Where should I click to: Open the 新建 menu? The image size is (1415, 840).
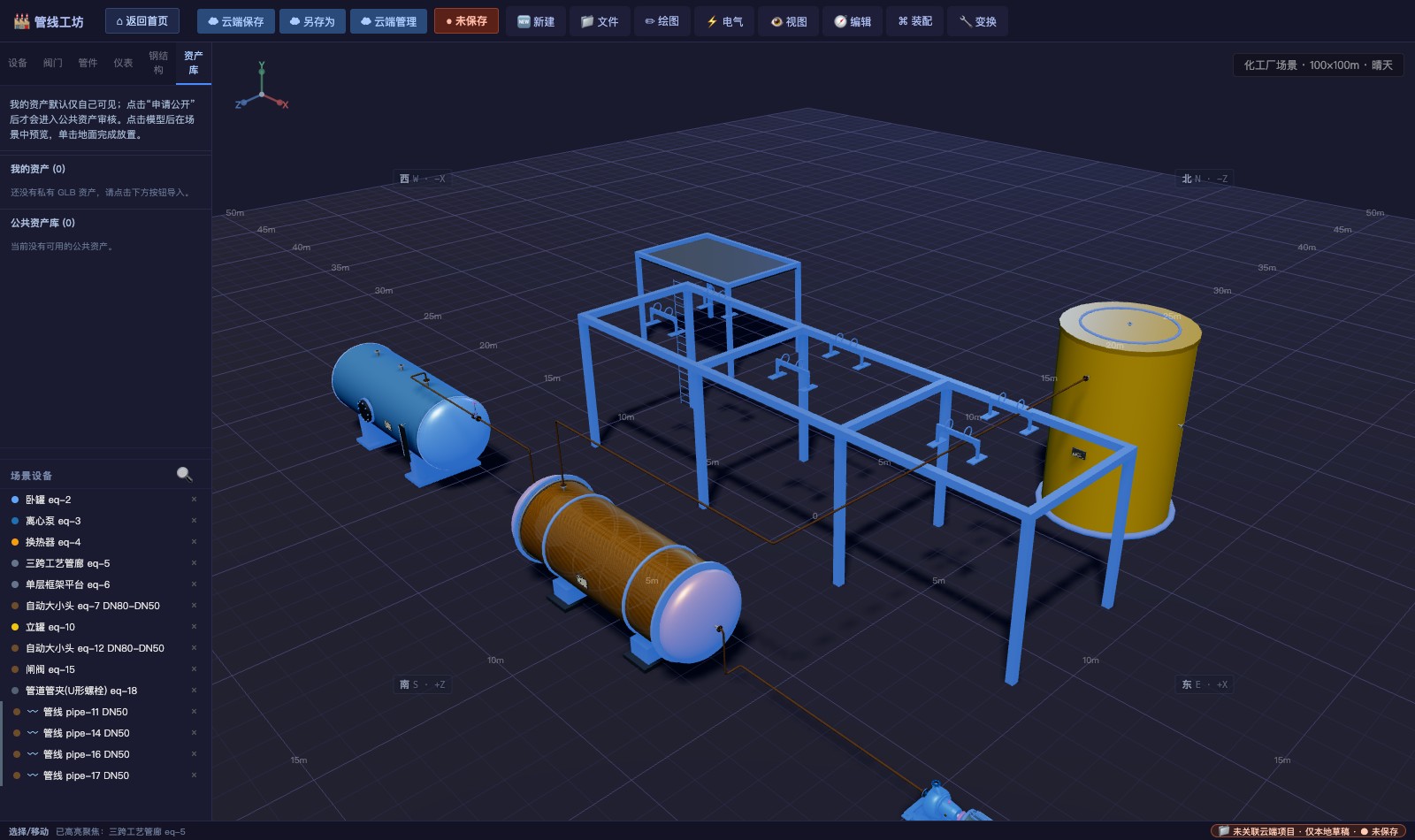click(536, 21)
